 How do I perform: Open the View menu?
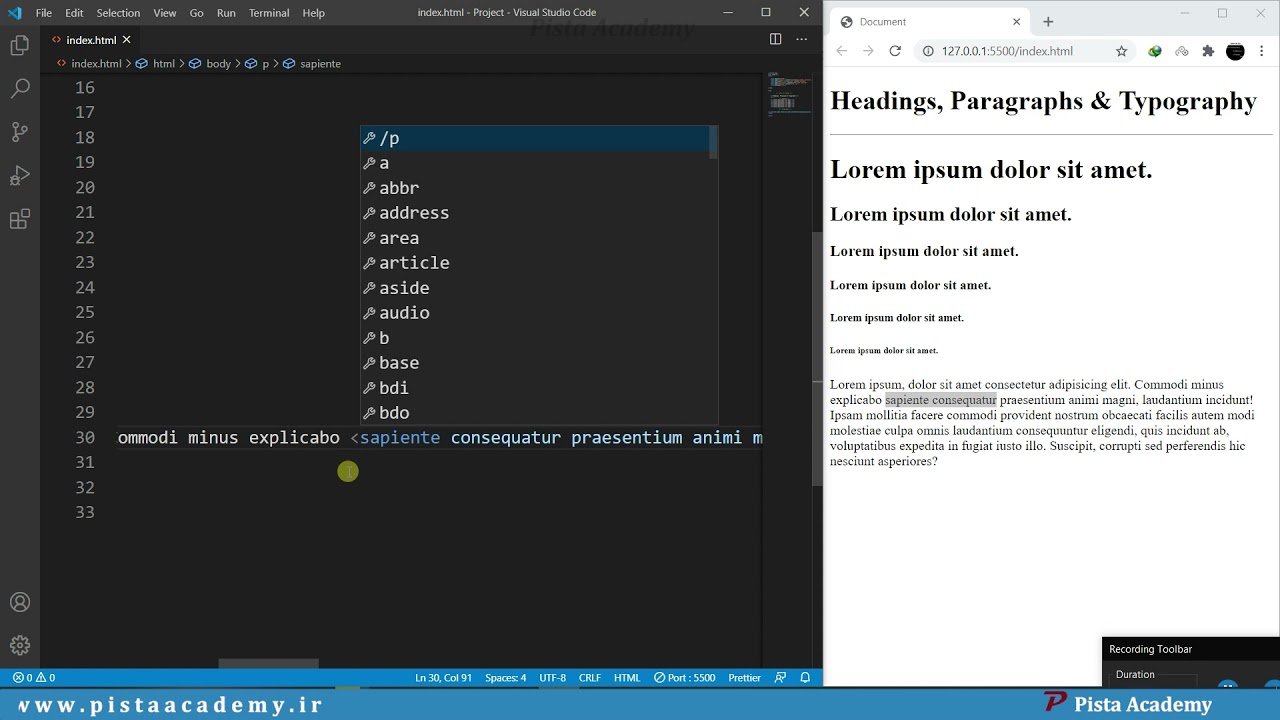point(165,13)
